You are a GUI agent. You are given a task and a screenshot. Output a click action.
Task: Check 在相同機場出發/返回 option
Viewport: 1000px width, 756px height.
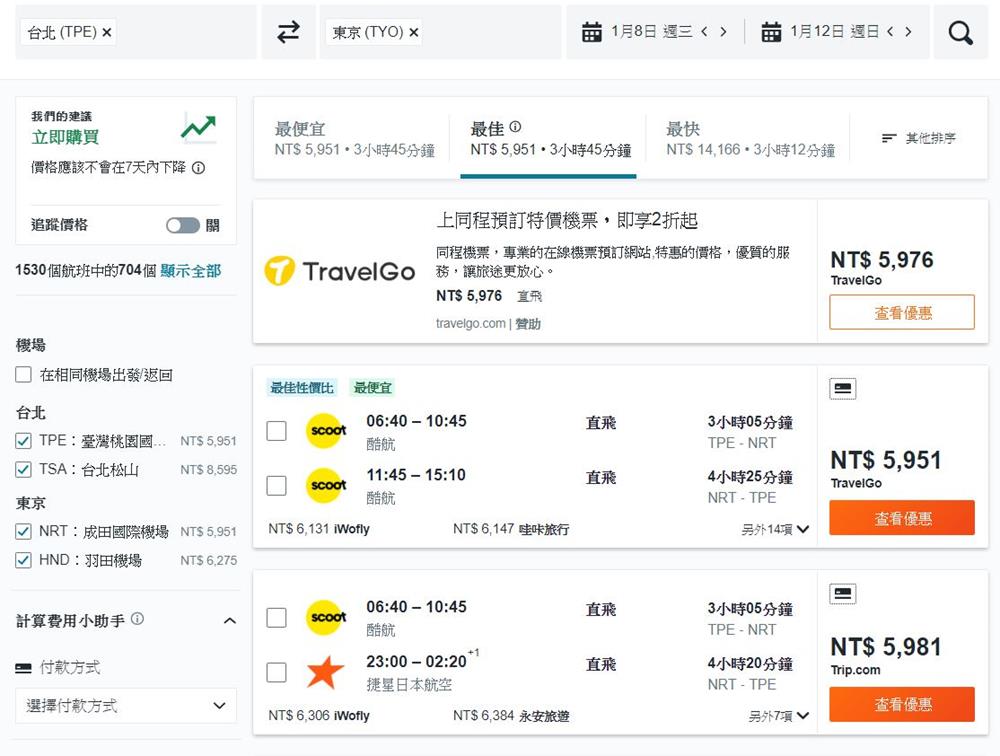(24, 375)
